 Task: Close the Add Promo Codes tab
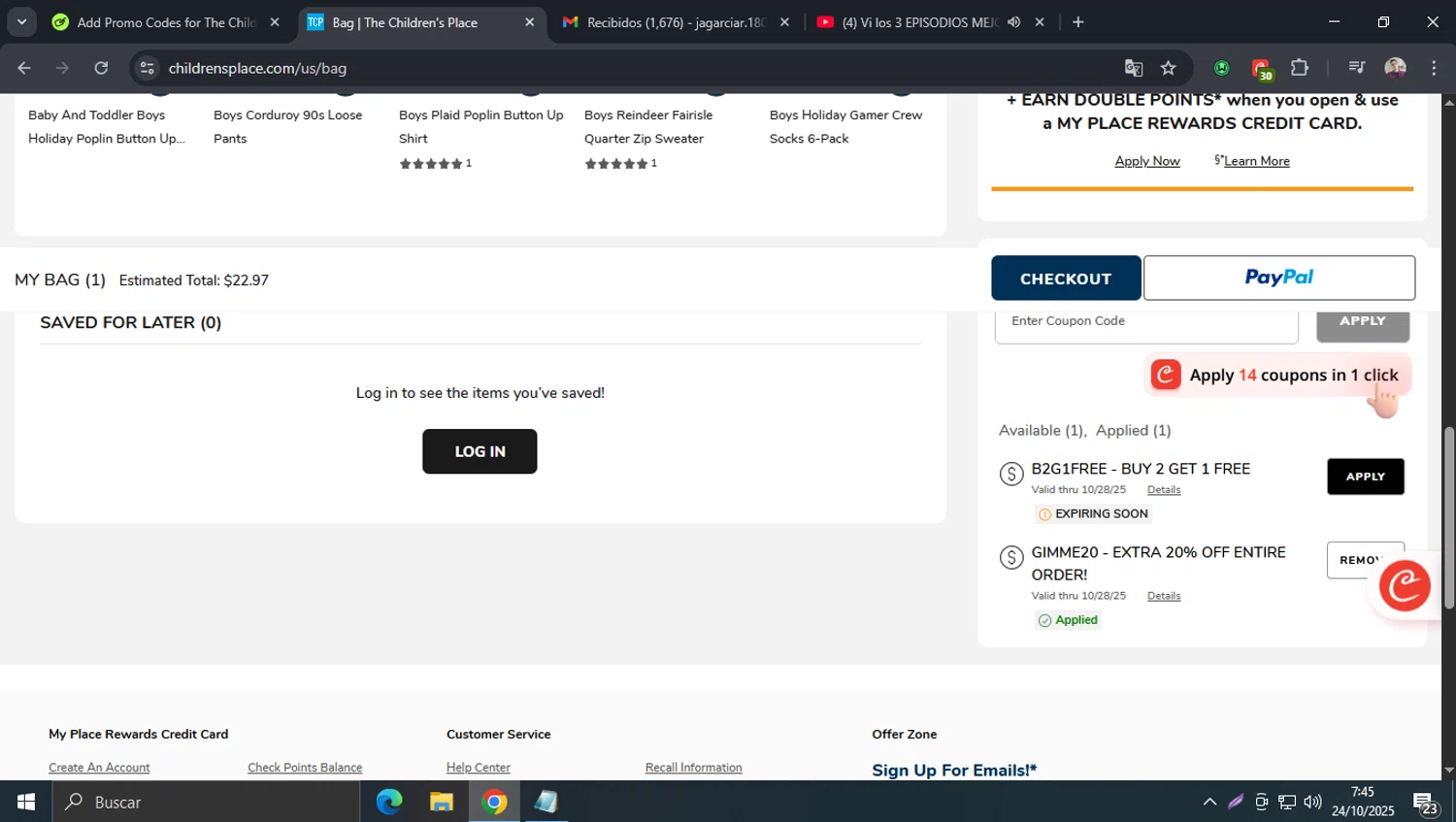pyautogui.click(x=275, y=22)
